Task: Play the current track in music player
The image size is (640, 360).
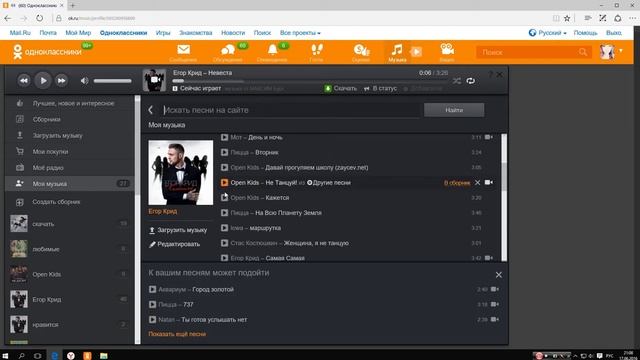Action: 43,80
